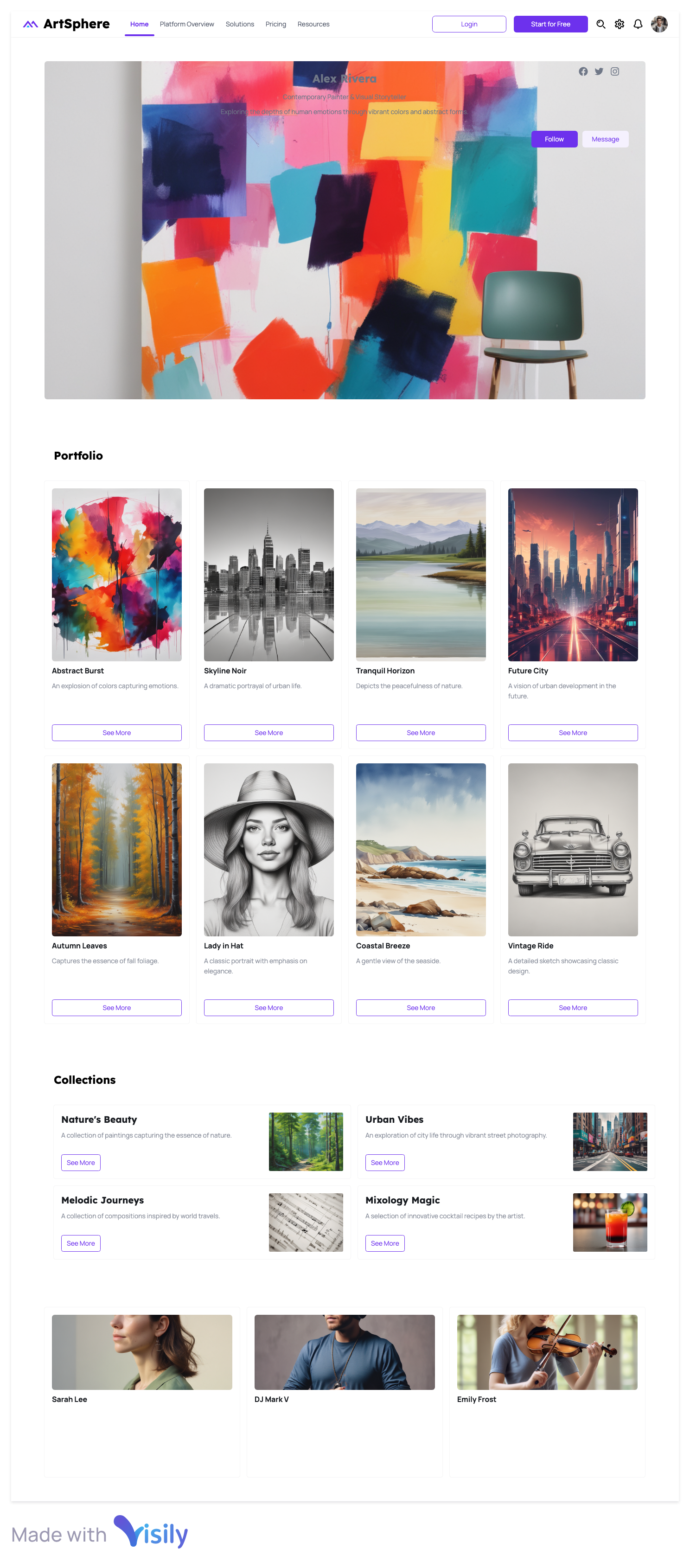This screenshot has height=1568, width=690.
Task: Click the Login button
Action: point(468,24)
